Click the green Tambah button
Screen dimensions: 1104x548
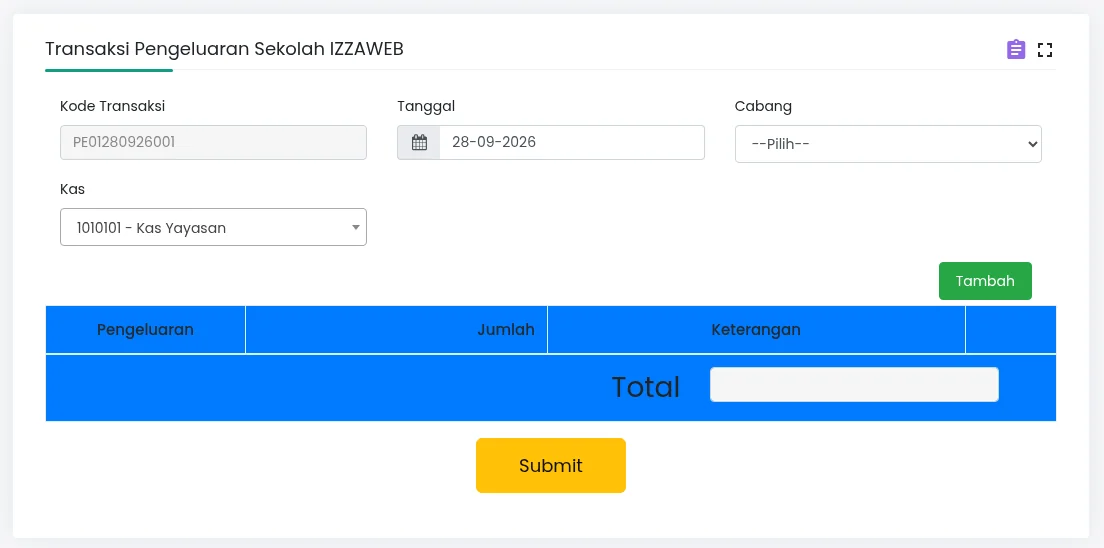[x=985, y=281]
